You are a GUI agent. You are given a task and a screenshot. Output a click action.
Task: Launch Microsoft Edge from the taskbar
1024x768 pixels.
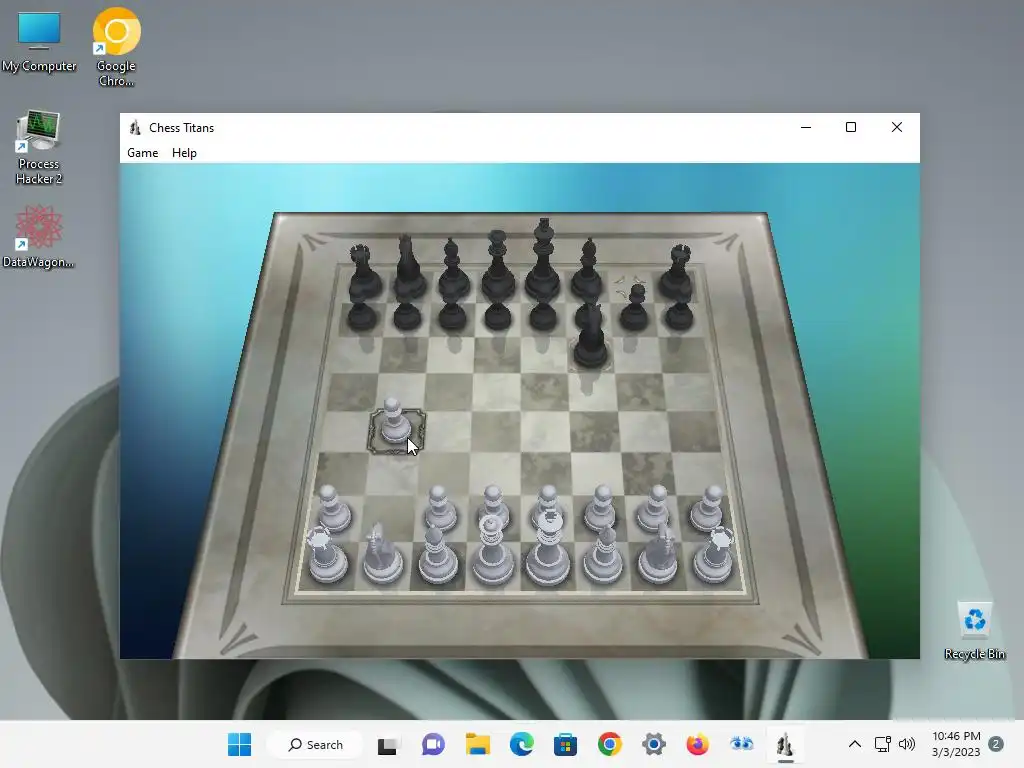tap(522, 744)
